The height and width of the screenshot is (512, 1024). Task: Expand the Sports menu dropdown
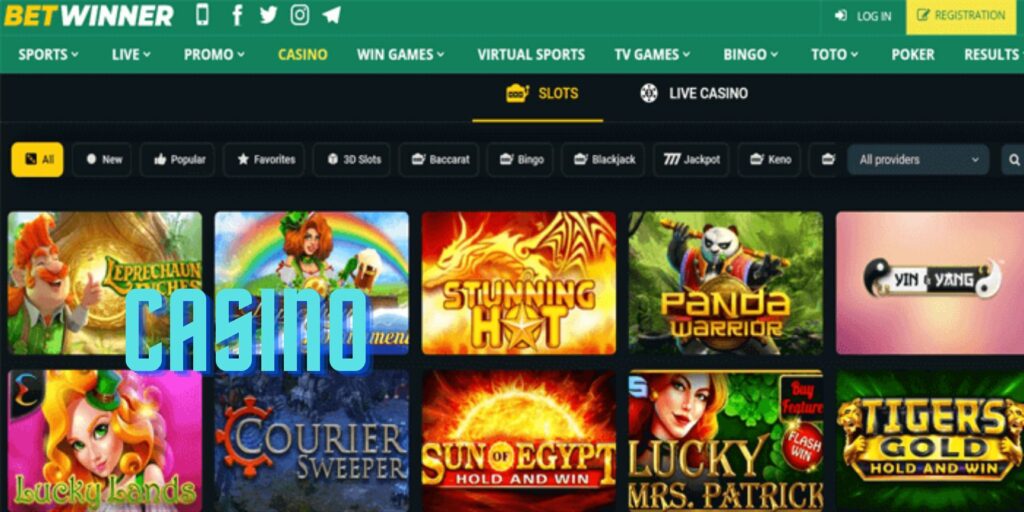(x=48, y=55)
